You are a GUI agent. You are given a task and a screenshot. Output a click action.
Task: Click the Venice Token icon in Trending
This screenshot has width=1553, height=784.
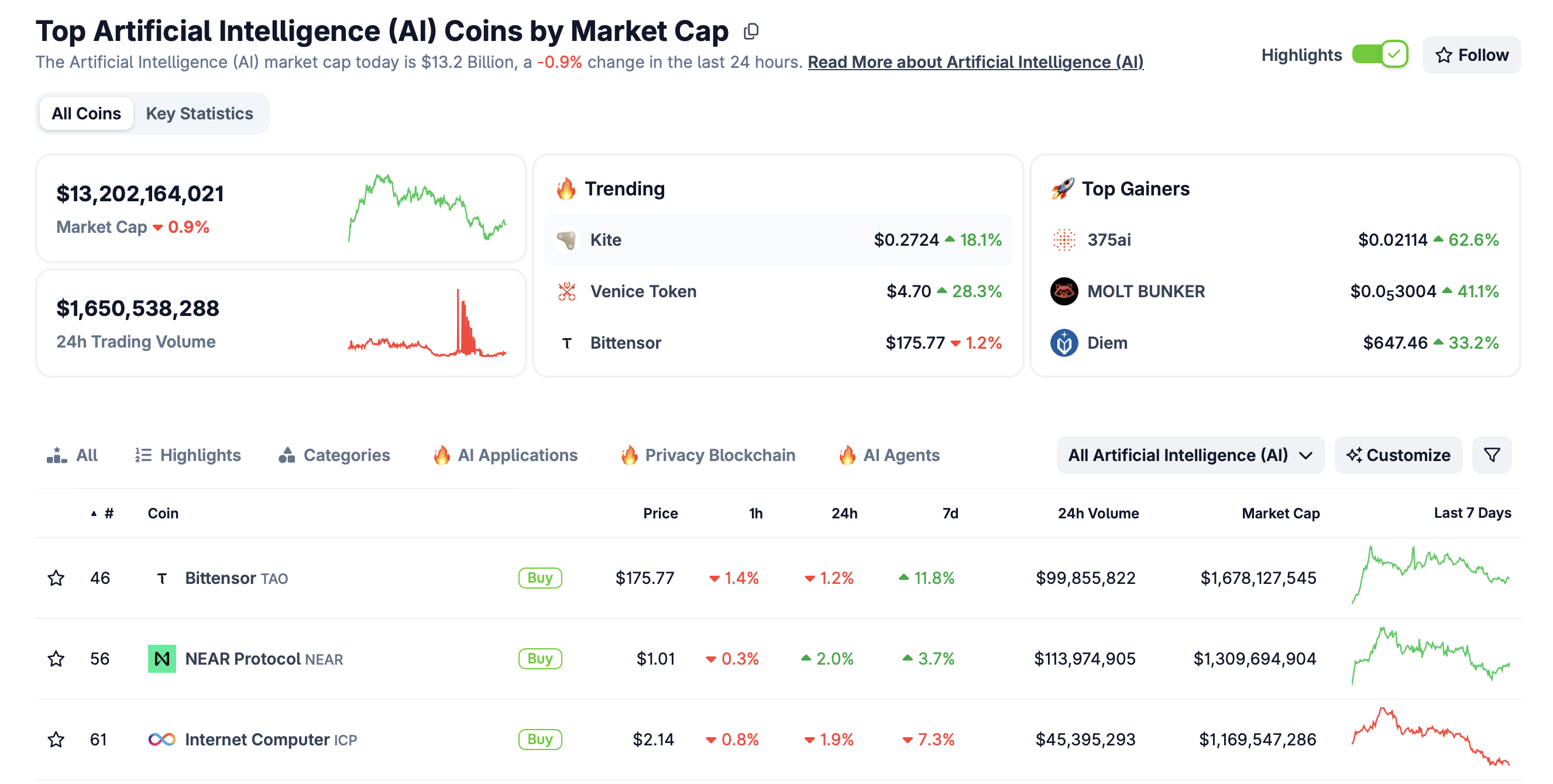coord(566,292)
